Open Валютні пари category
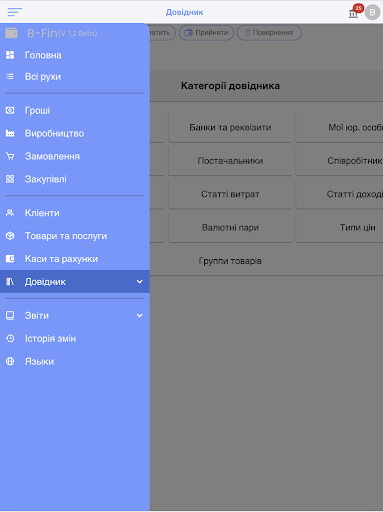The width and height of the screenshot is (383, 512). (x=230, y=227)
